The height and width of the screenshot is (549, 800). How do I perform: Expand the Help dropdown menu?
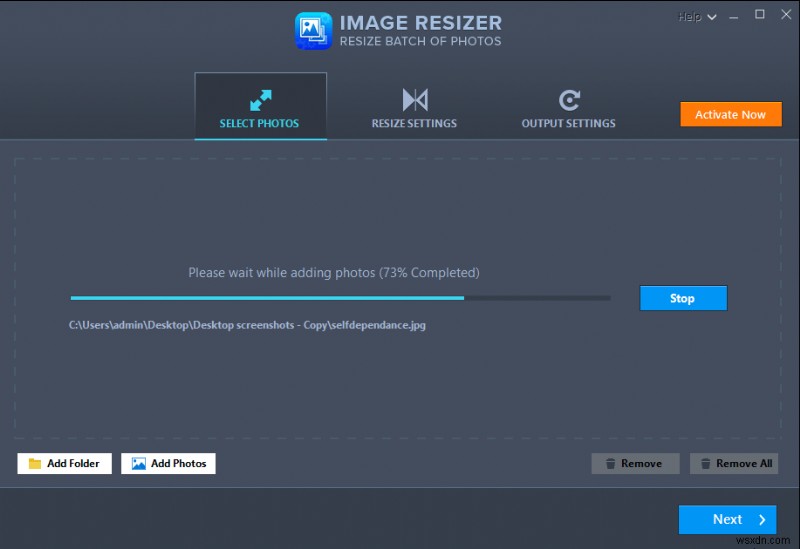[697, 17]
